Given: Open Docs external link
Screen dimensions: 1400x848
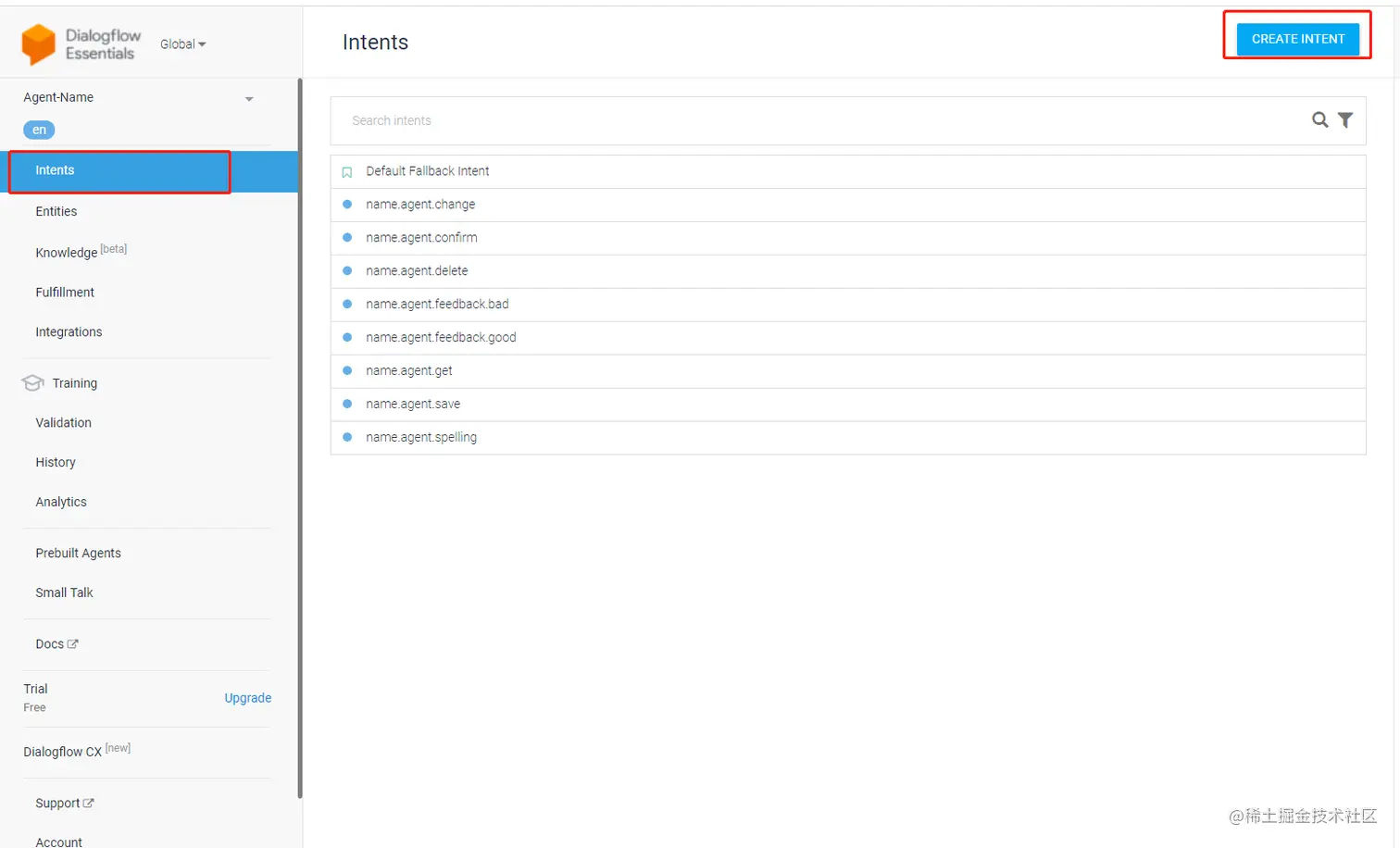Looking at the screenshot, I should (56, 643).
